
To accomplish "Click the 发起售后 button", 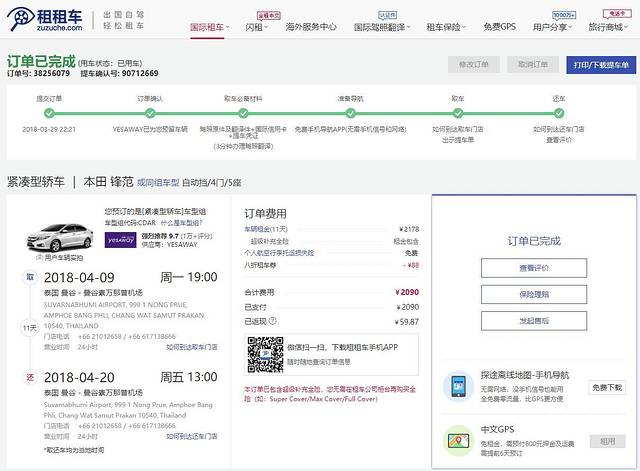I will pos(533,320).
